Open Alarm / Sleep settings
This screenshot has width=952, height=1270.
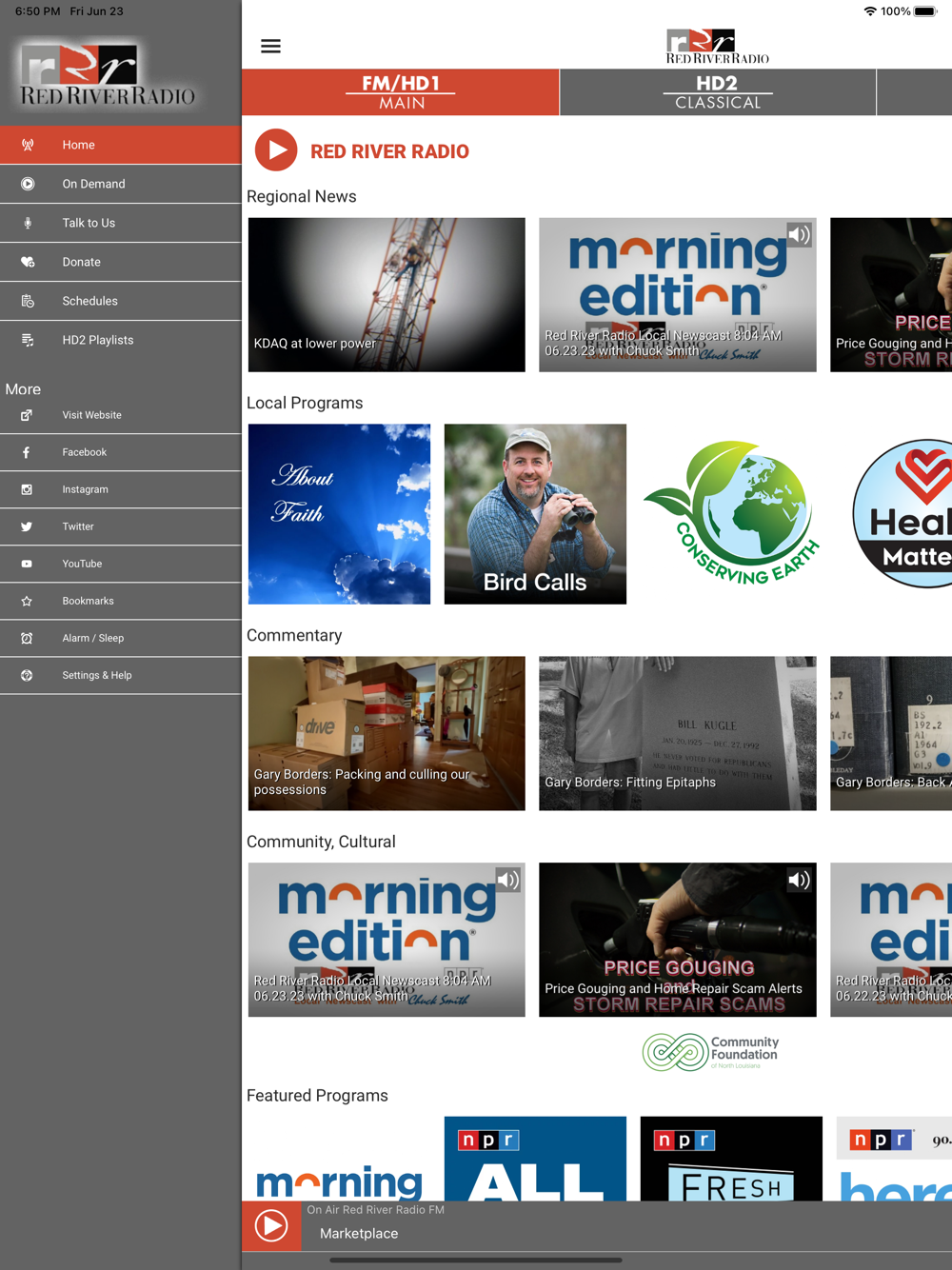coord(120,638)
